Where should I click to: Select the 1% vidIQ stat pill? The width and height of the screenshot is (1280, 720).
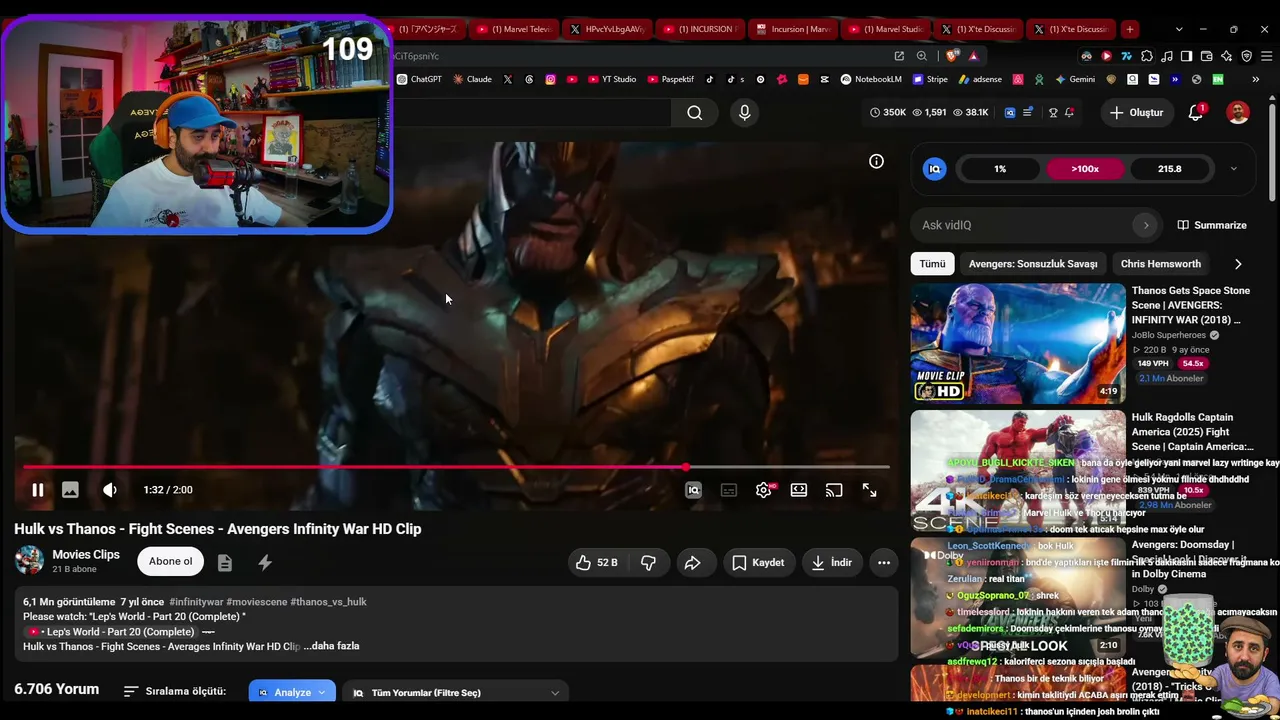(x=1000, y=169)
